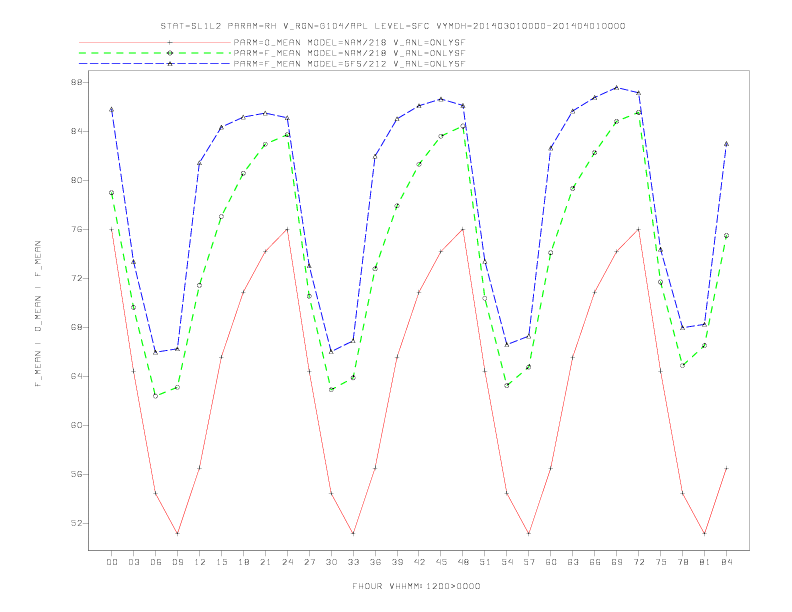Click y-axis tick label 76
This screenshot has width=792, height=612.
[76, 229]
